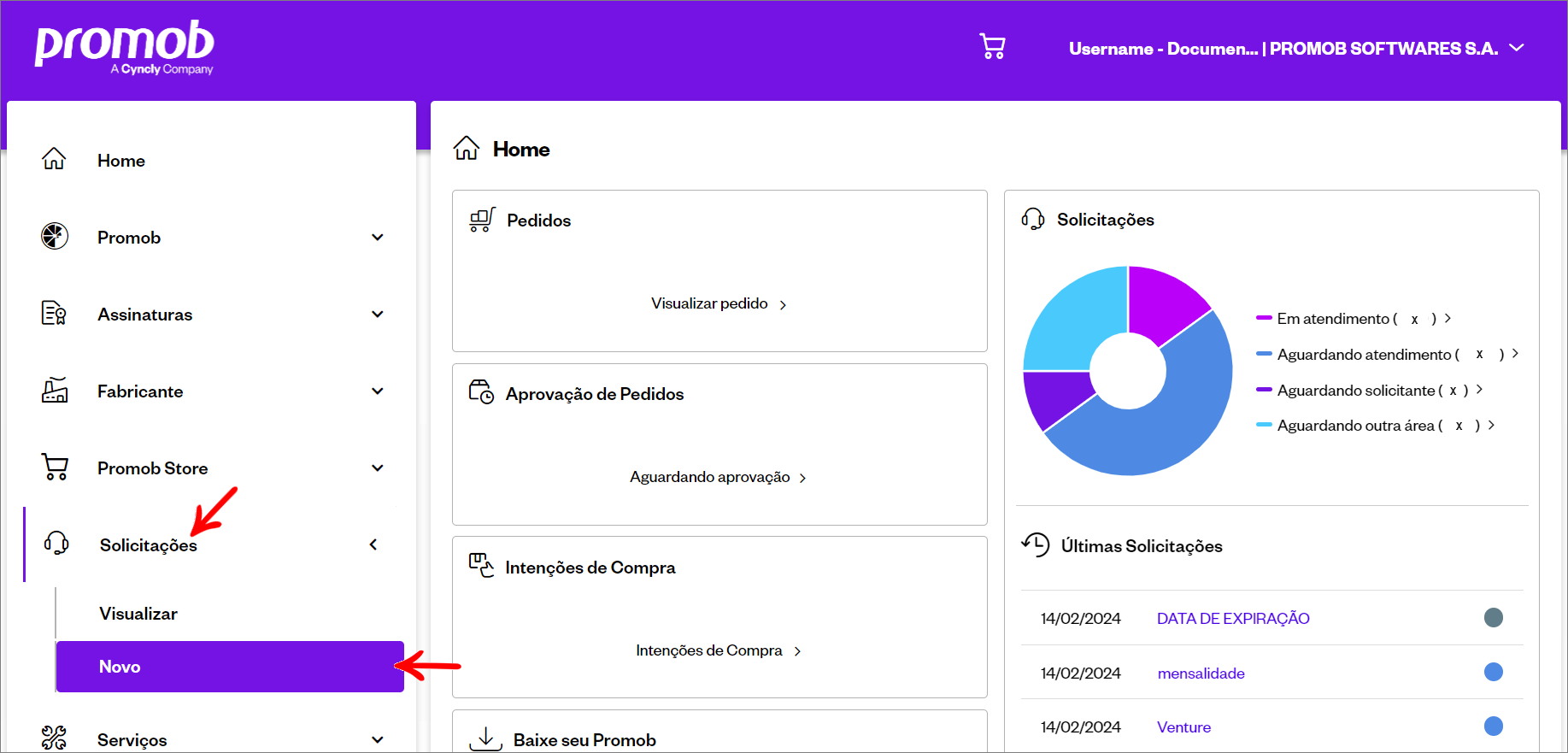Click the Serviços menu label
1568x753 pixels.
132,740
